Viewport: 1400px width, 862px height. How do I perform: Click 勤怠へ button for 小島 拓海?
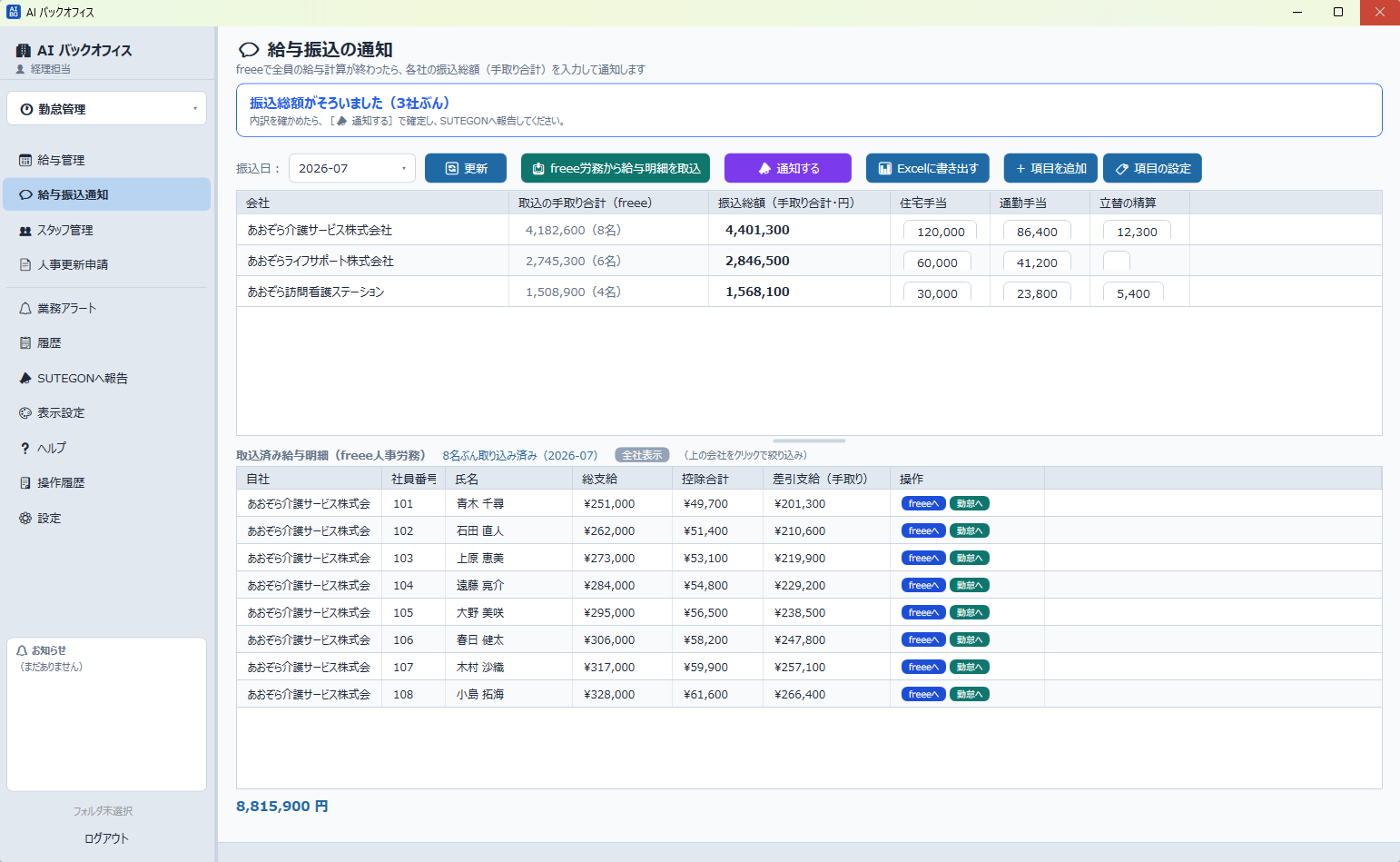coord(970,694)
